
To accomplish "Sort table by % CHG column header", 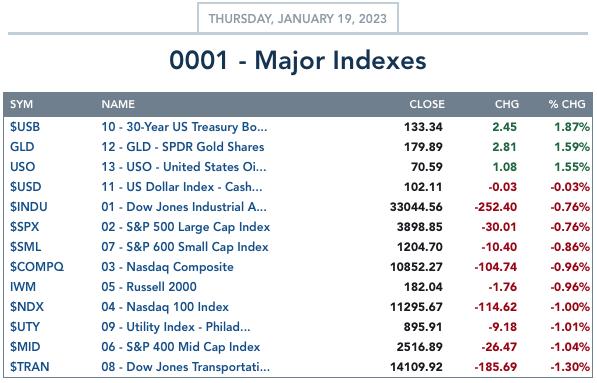I will 567,104.
